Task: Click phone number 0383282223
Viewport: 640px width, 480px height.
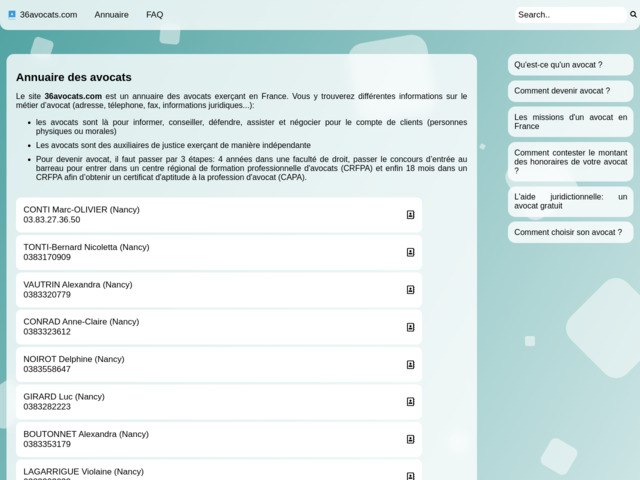Action: point(47,407)
